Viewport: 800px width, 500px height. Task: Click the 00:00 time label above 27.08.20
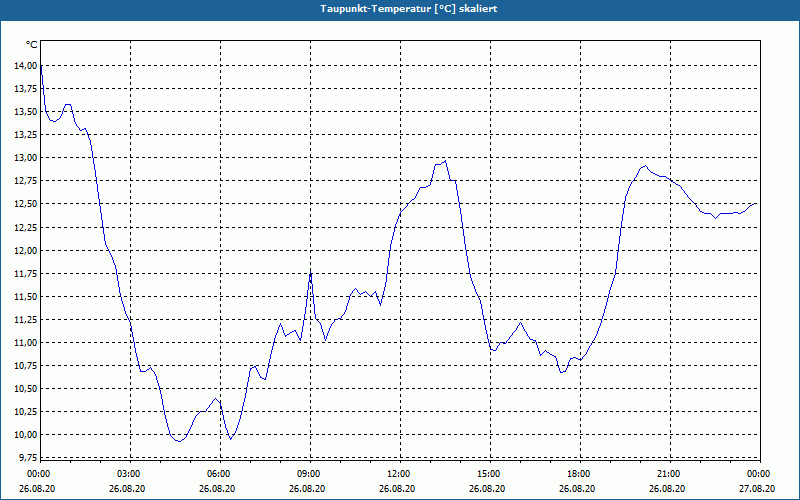tap(758, 474)
